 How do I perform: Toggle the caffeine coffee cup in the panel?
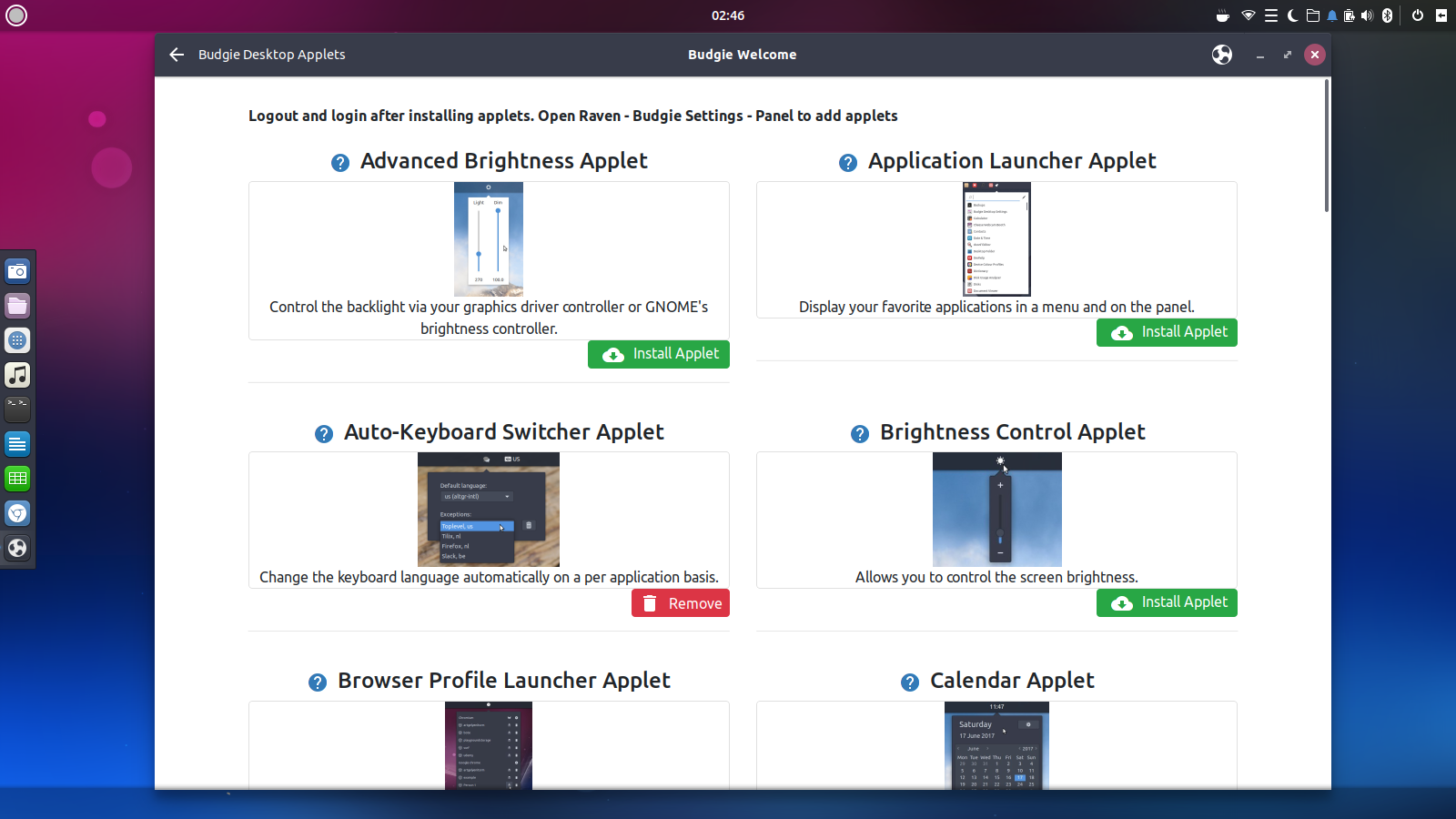click(1223, 15)
